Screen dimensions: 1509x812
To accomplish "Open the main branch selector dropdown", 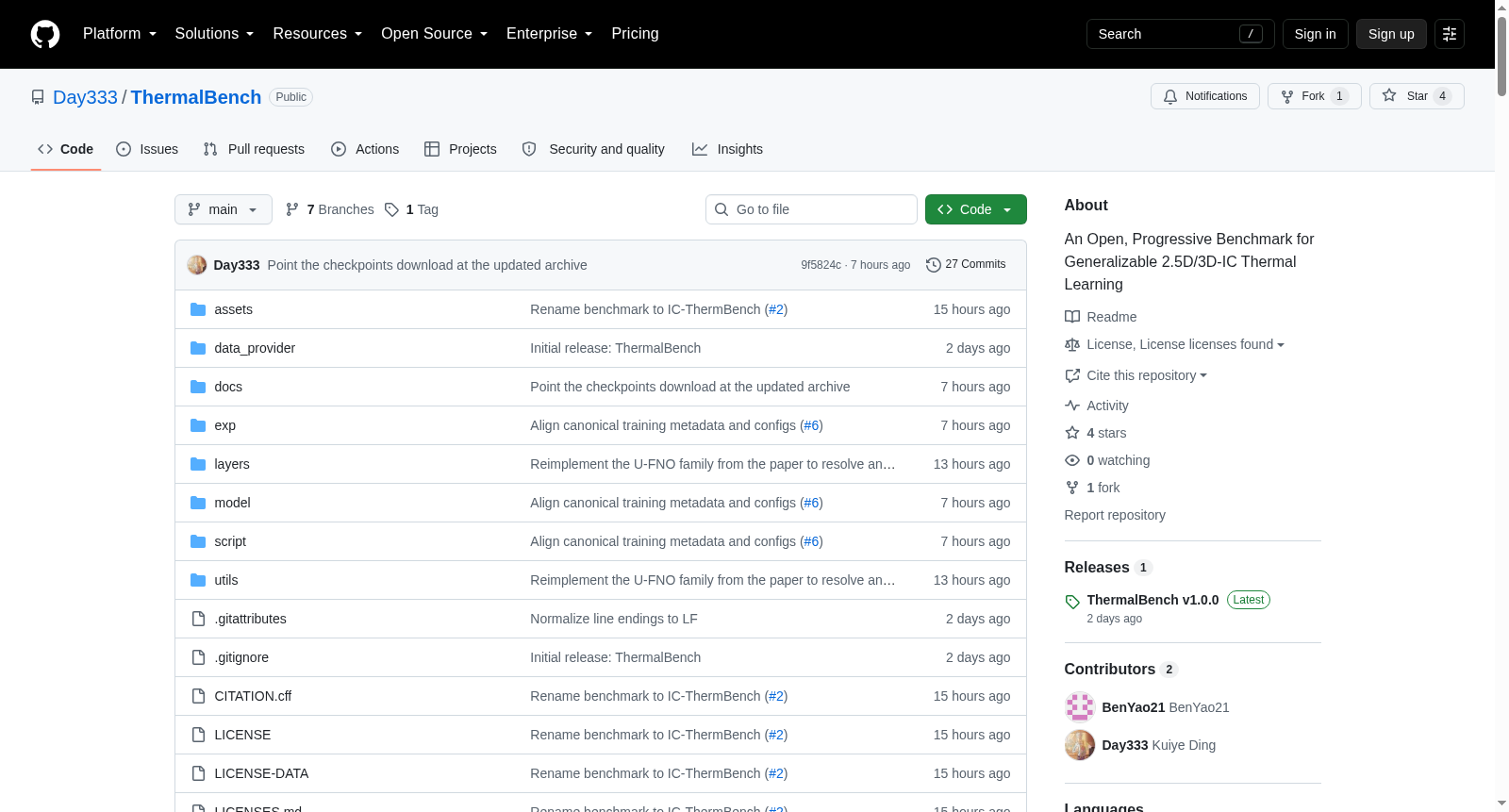I will coord(224,209).
